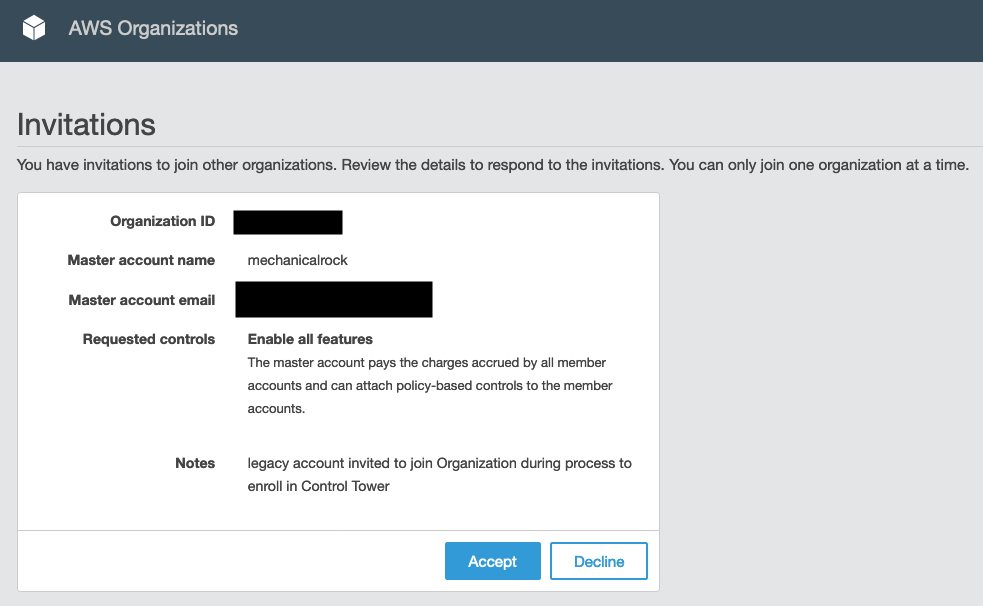Click the Requested controls label
The height and width of the screenshot is (606, 983).
149,339
